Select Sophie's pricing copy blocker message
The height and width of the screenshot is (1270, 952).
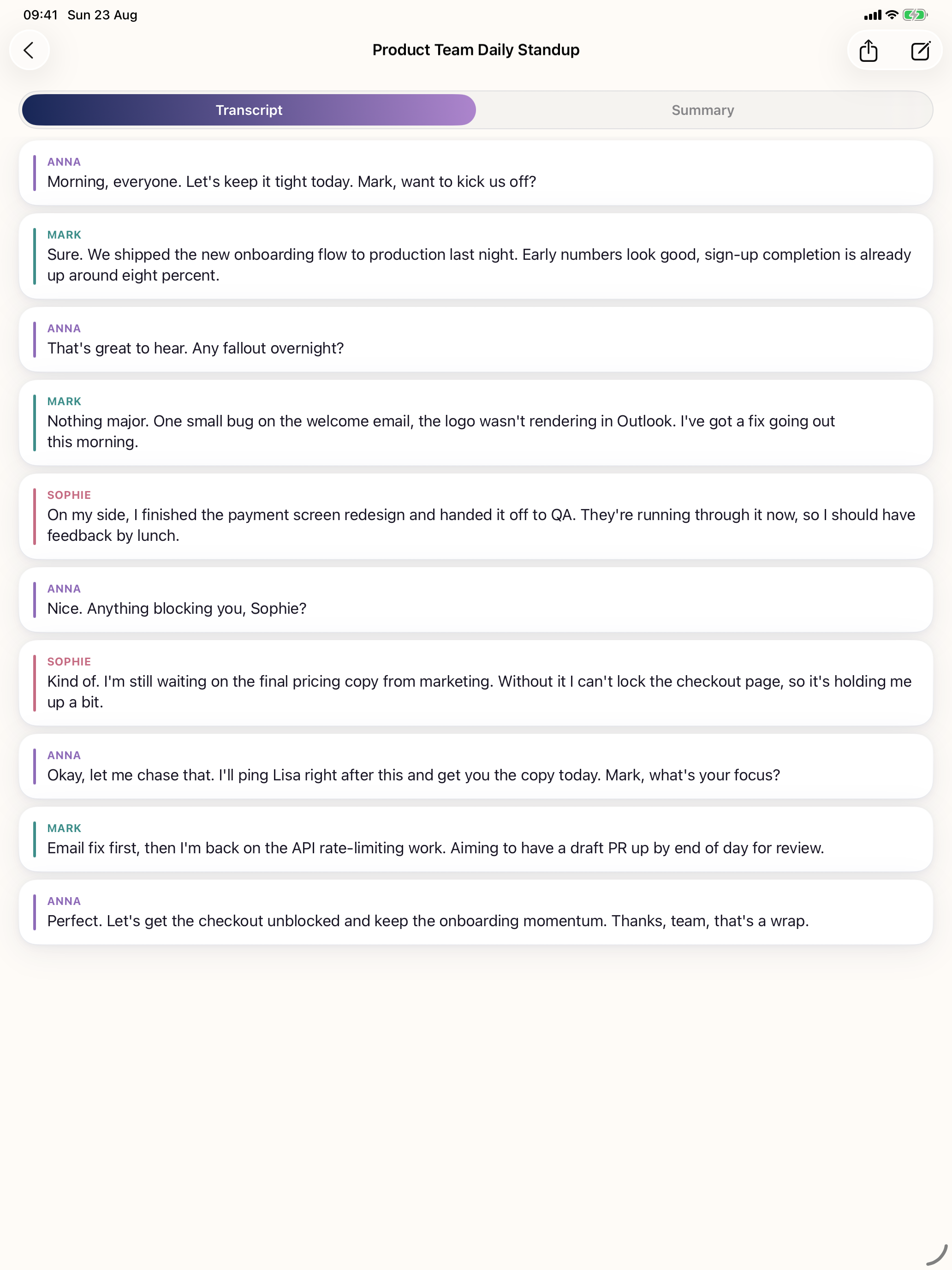pos(476,683)
